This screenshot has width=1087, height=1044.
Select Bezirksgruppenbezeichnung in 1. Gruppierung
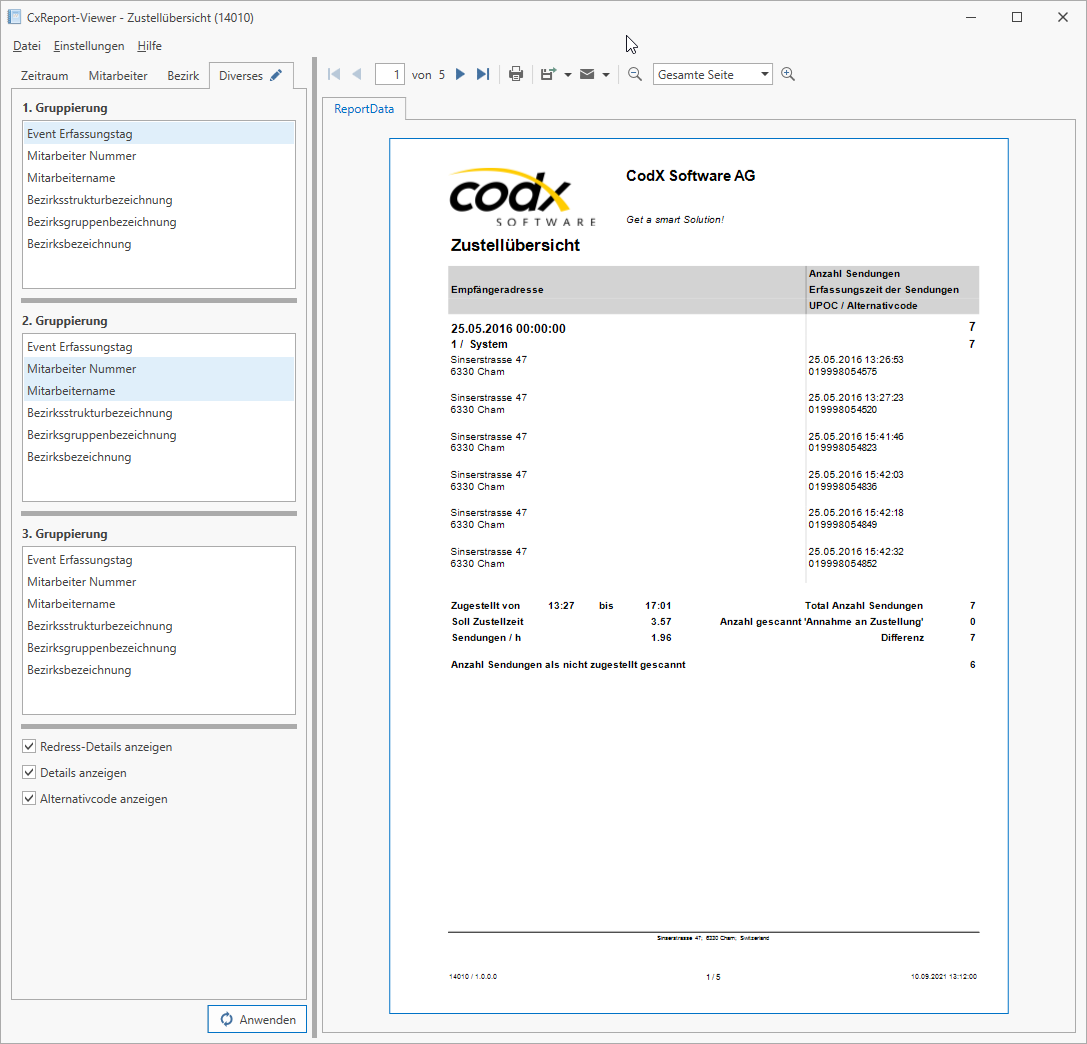(x=159, y=222)
